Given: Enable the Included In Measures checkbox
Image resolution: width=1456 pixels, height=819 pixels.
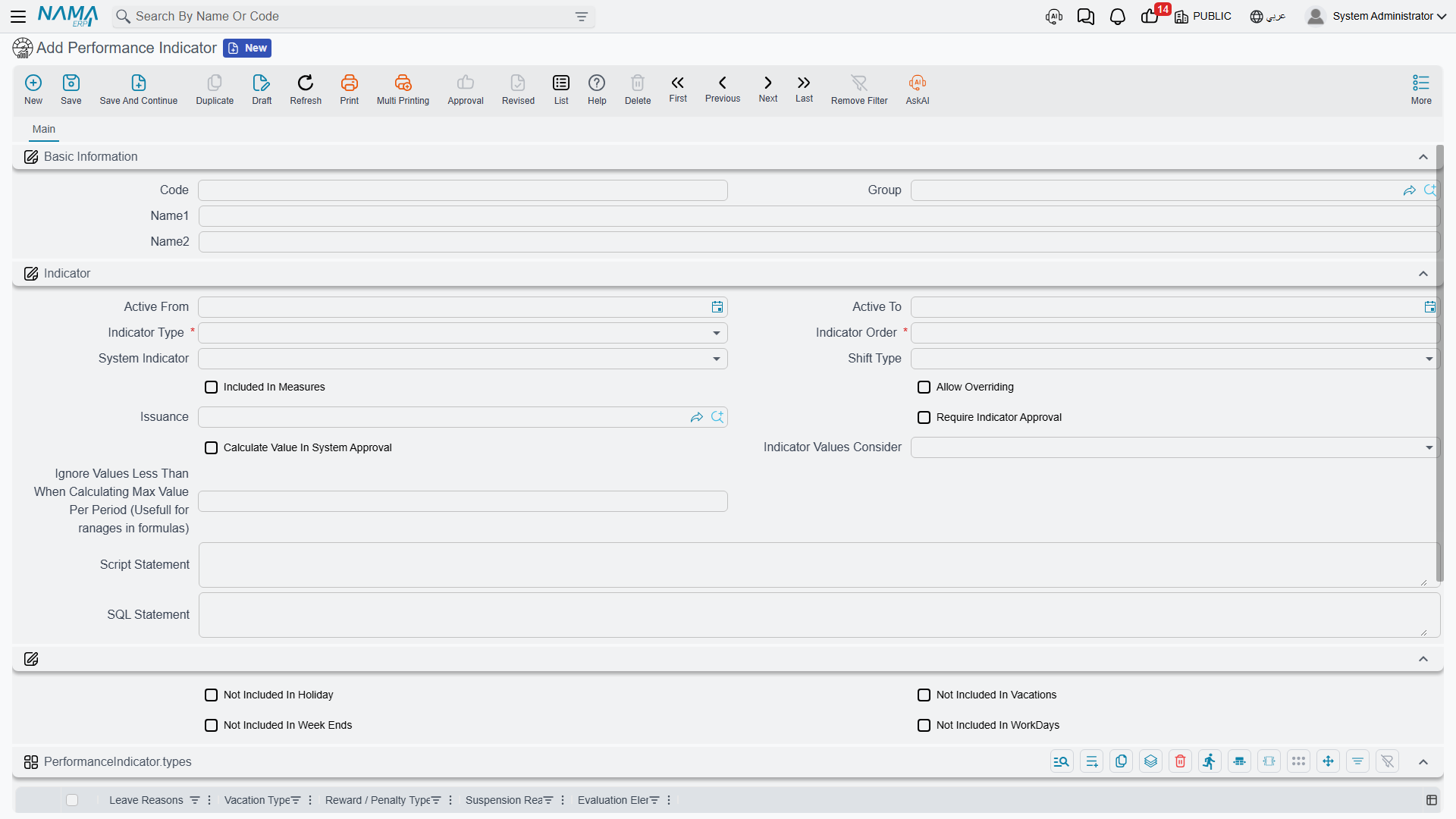Looking at the screenshot, I should tap(211, 387).
